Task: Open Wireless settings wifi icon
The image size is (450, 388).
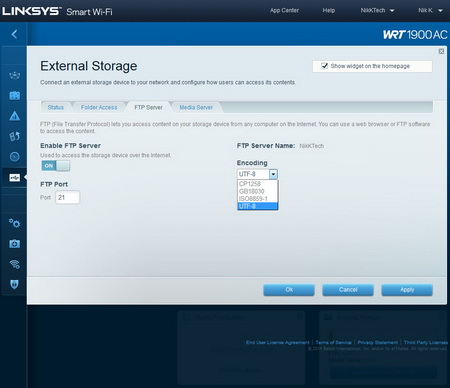Action: pyautogui.click(x=14, y=264)
